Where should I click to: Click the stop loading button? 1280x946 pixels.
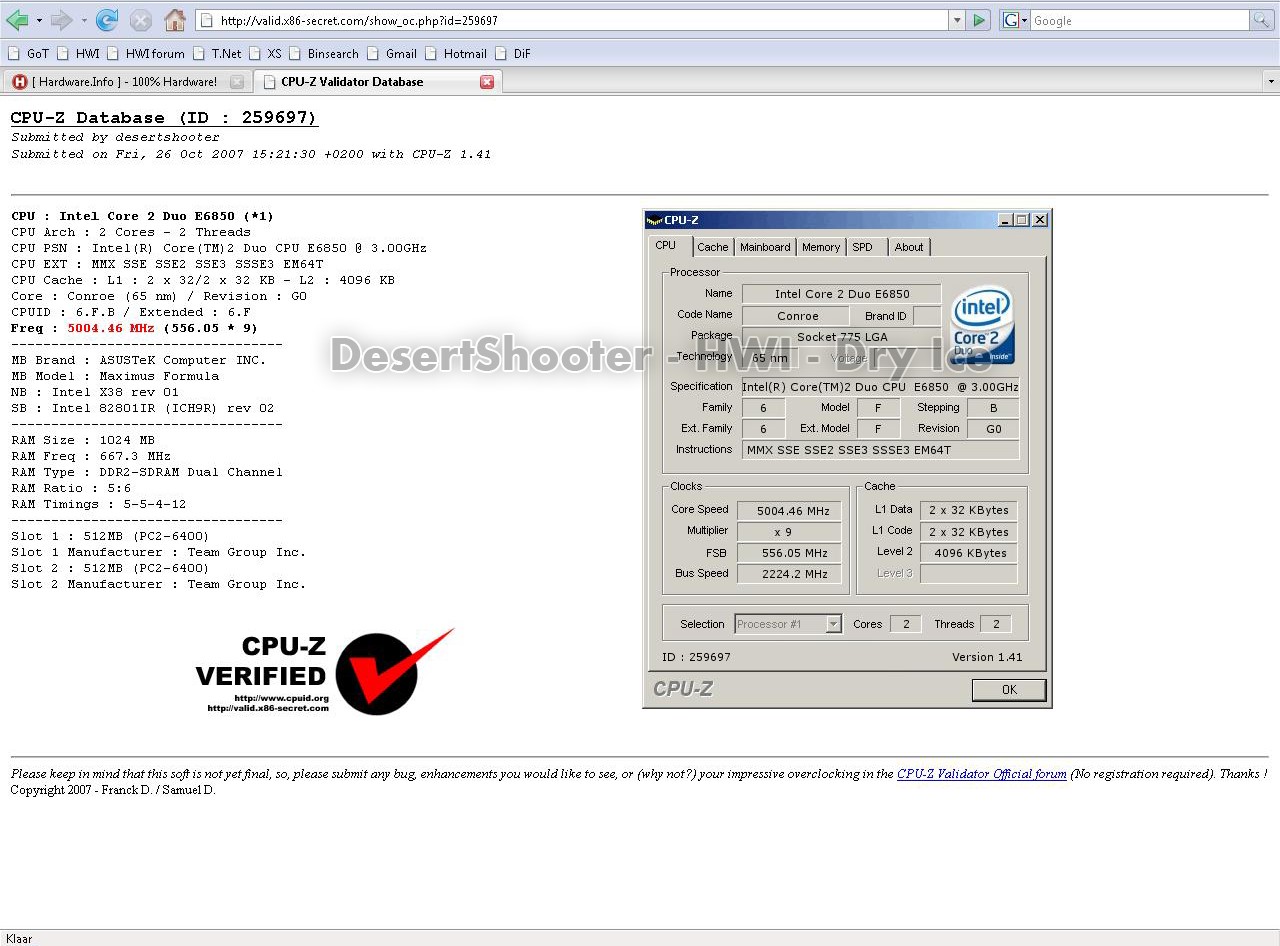click(x=141, y=20)
